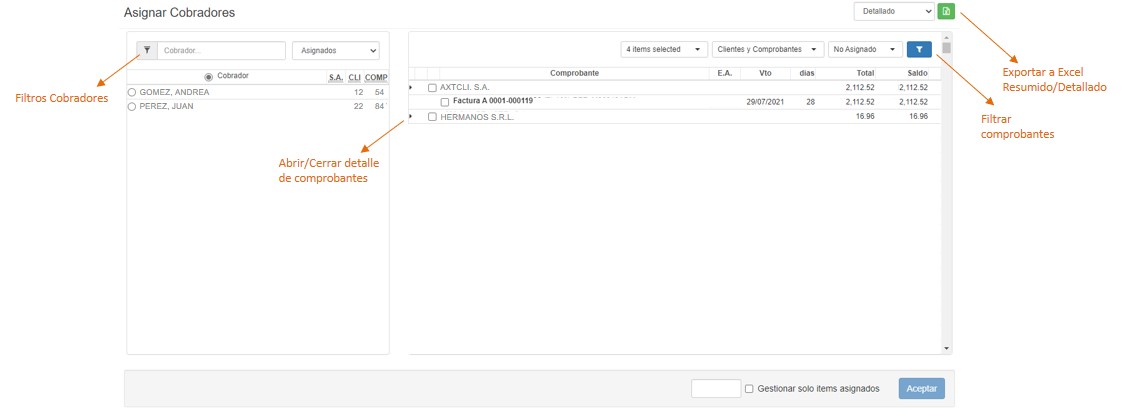The height and width of the screenshot is (416, 1135).
Task: Click the Aceptar button
Action: [920, 389]
